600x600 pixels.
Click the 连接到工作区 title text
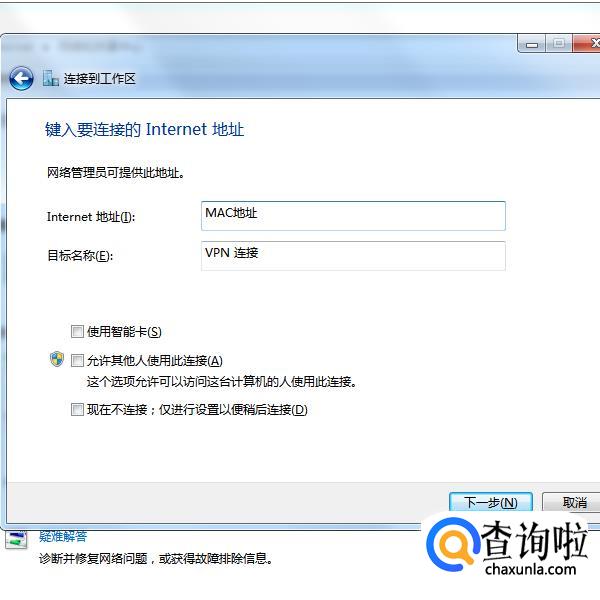pyautogui.click(x=99, y=79)
